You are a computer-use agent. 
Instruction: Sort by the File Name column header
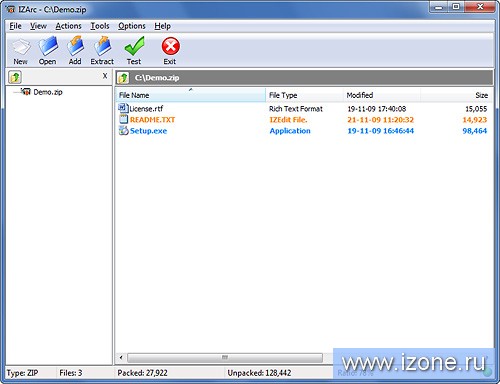[x=191, y=95]
